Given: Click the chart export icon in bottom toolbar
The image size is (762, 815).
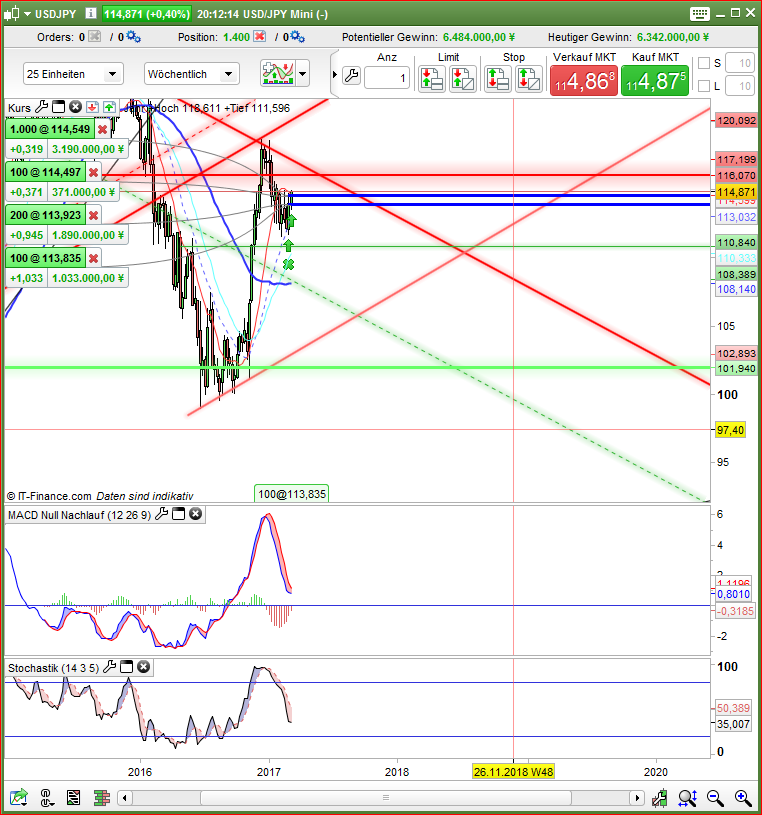Looking at the screenshot, I should coord(19,797).
